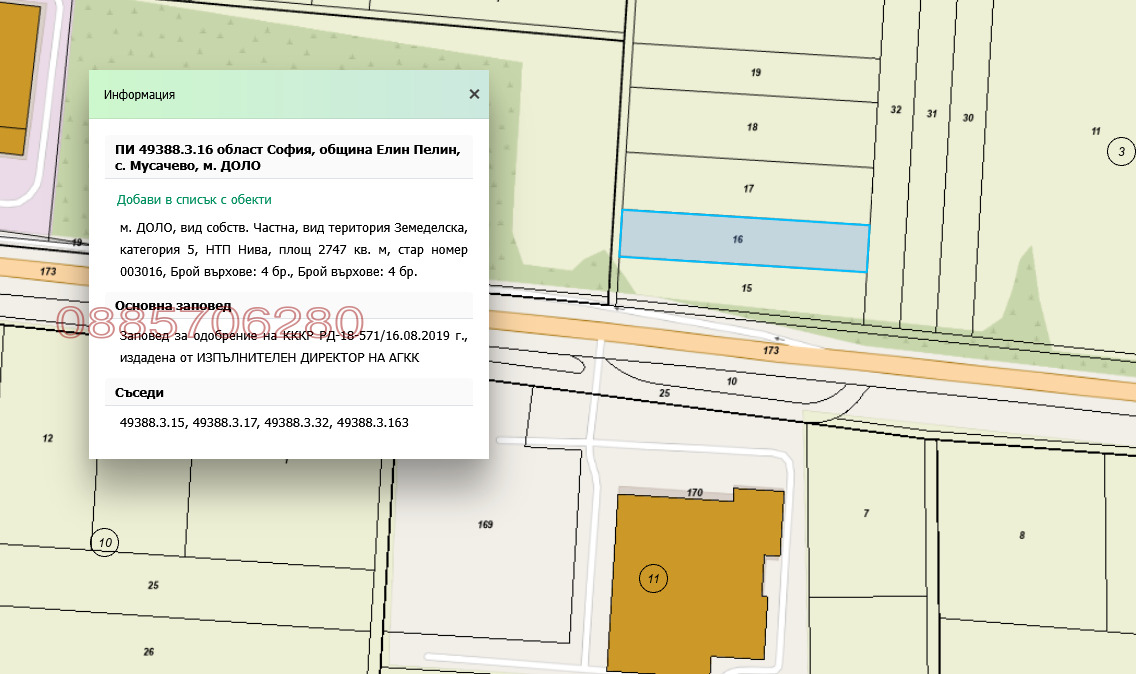Click parcel 18 on the map

752,127
